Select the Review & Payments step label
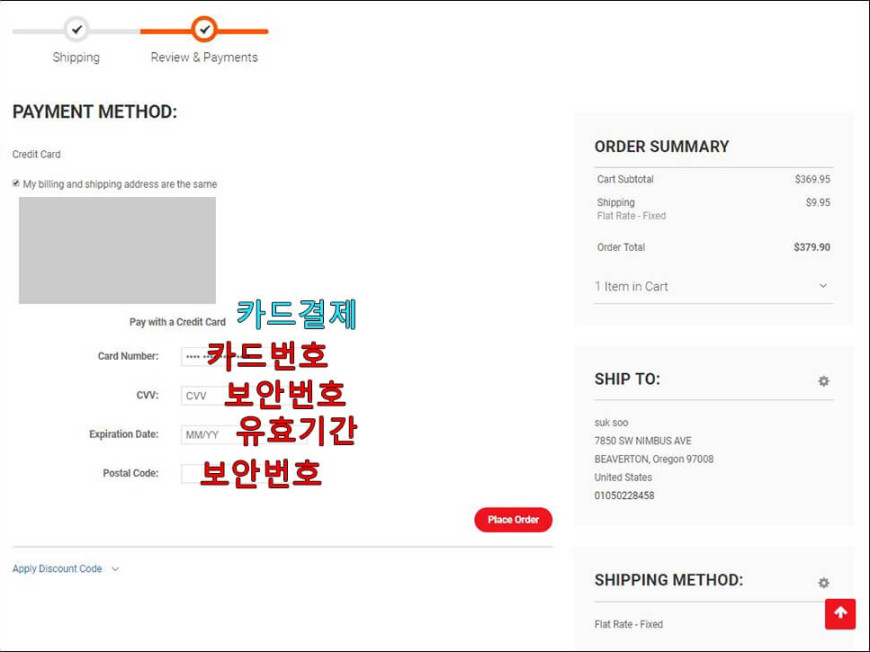870x652 pixels. click(204, 57)
